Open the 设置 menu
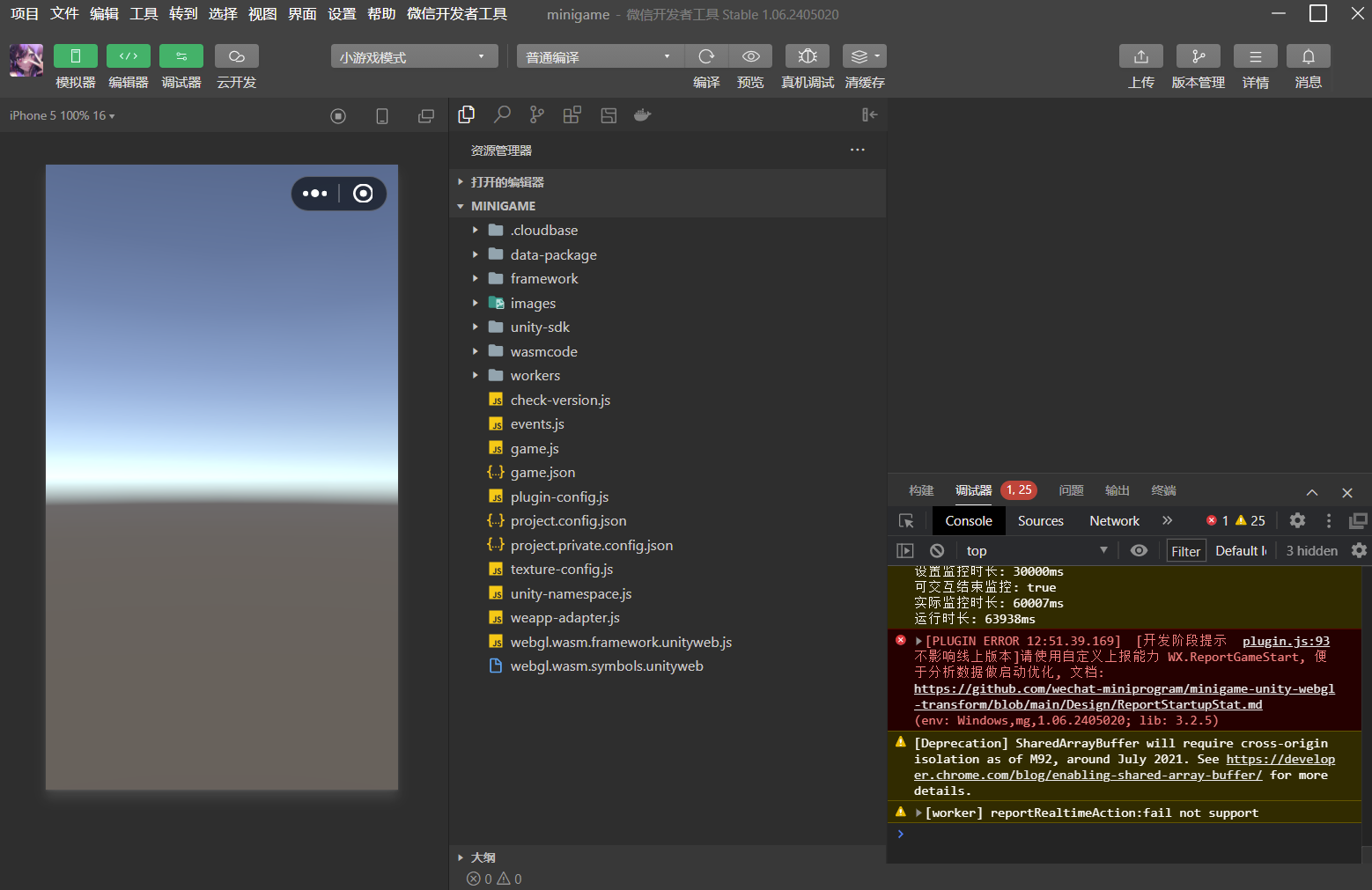Viewport: 1372px width, 890px height. click(x=342, y=14)
